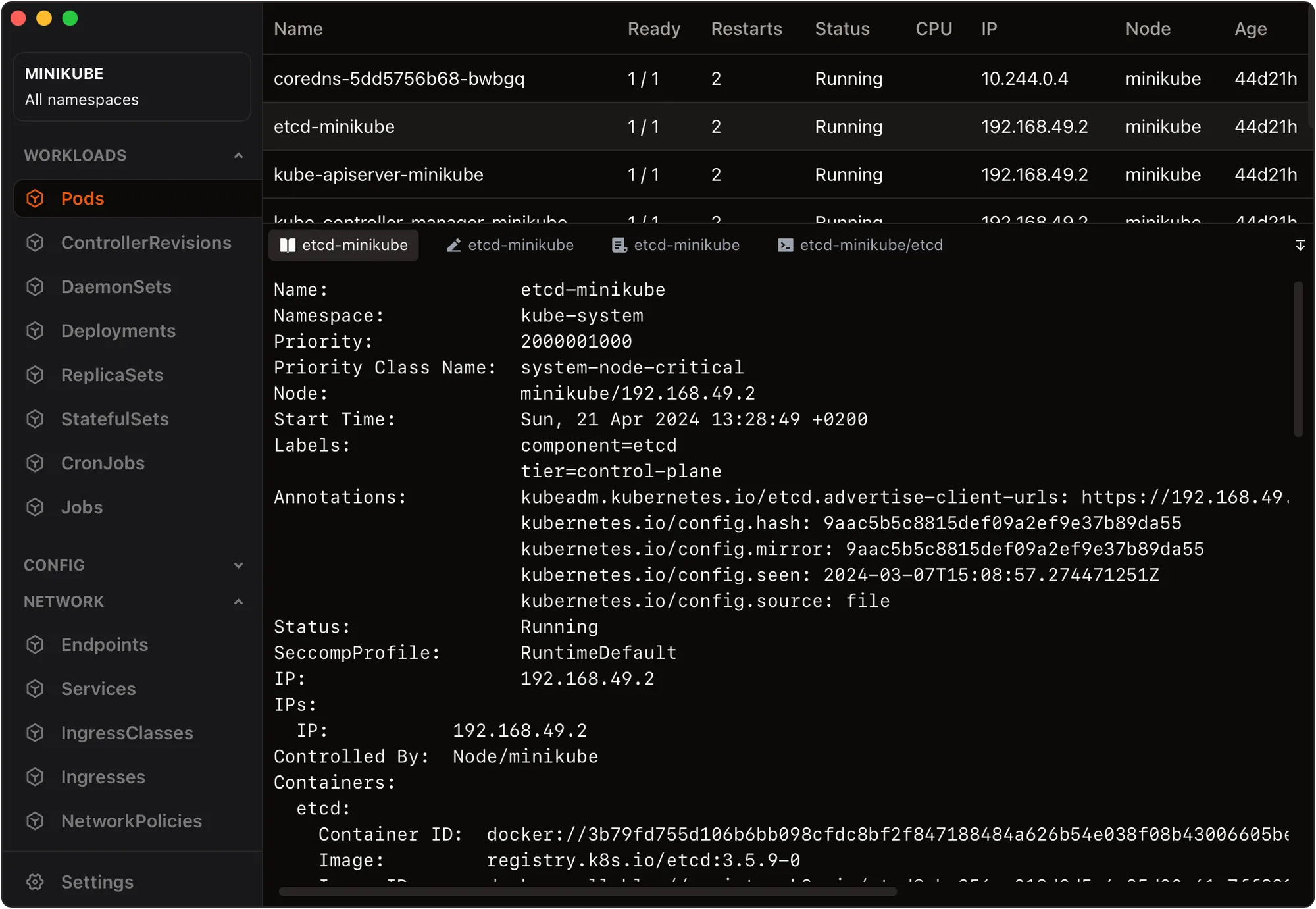
Task: Click the Pods cube icon
Action: pyautogui.click(x=36, y=198)
